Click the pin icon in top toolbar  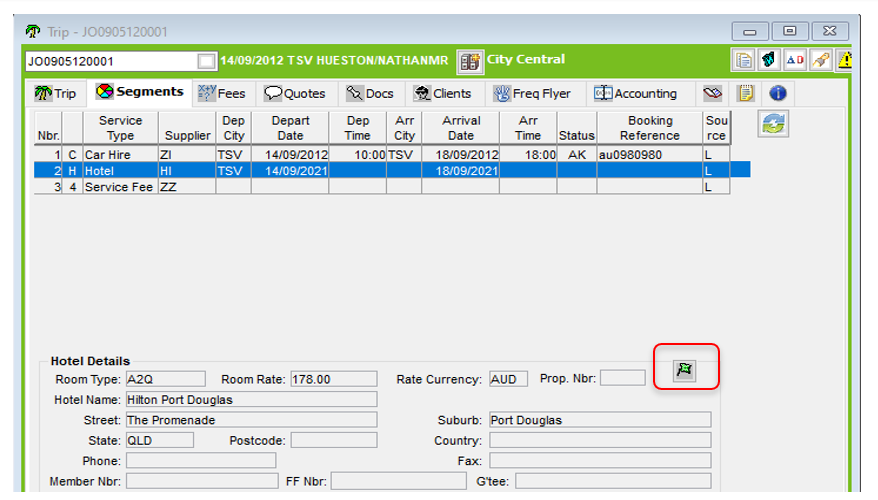819,60
